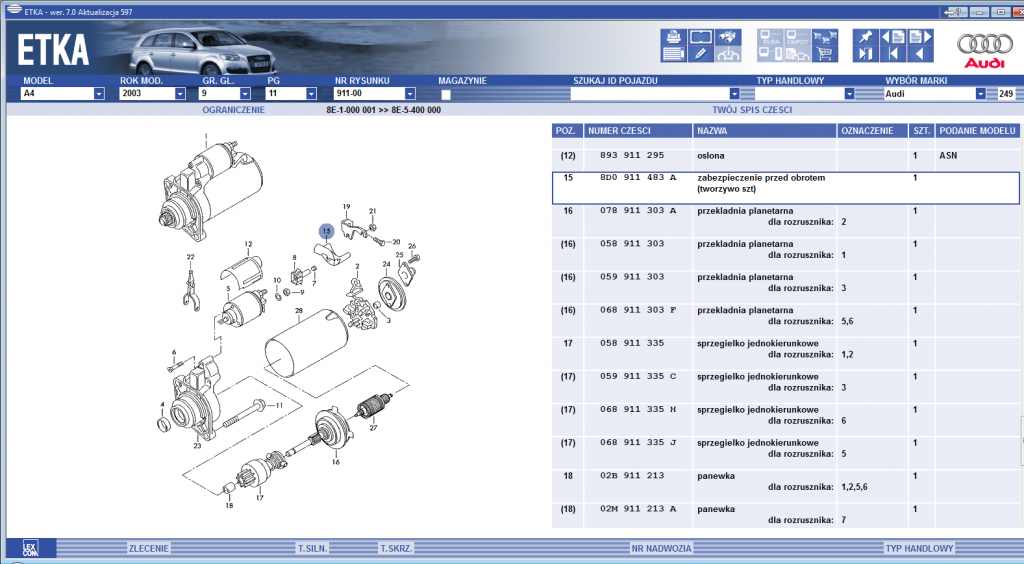Image resolution: width=1024 pixels, height=564 pixels.
Task: Click the TWÓJ SPIS CZESCI link
Action: coord(752,110)
